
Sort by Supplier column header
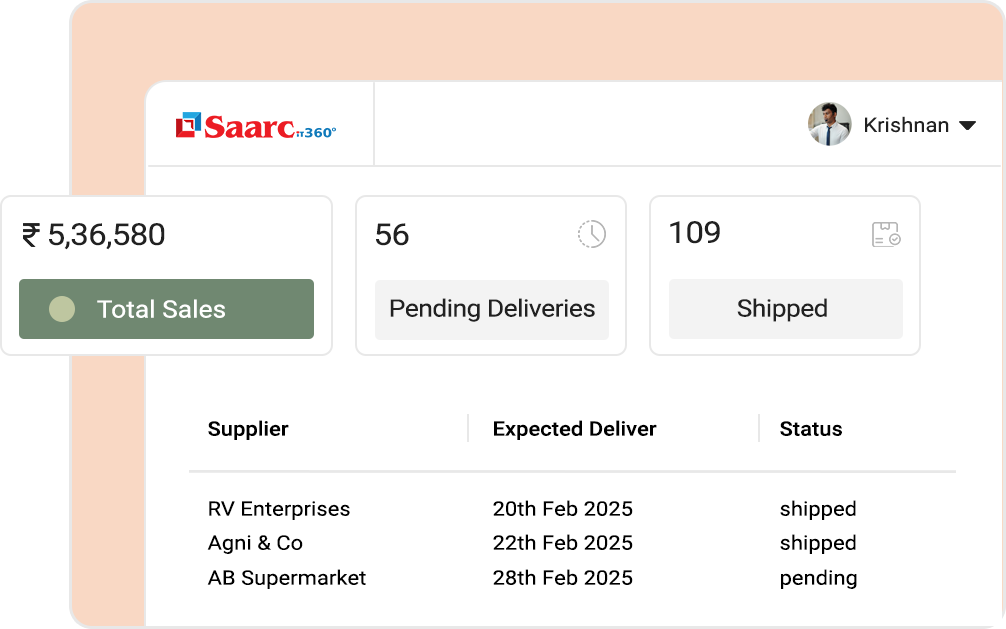(x=248, y=429)
